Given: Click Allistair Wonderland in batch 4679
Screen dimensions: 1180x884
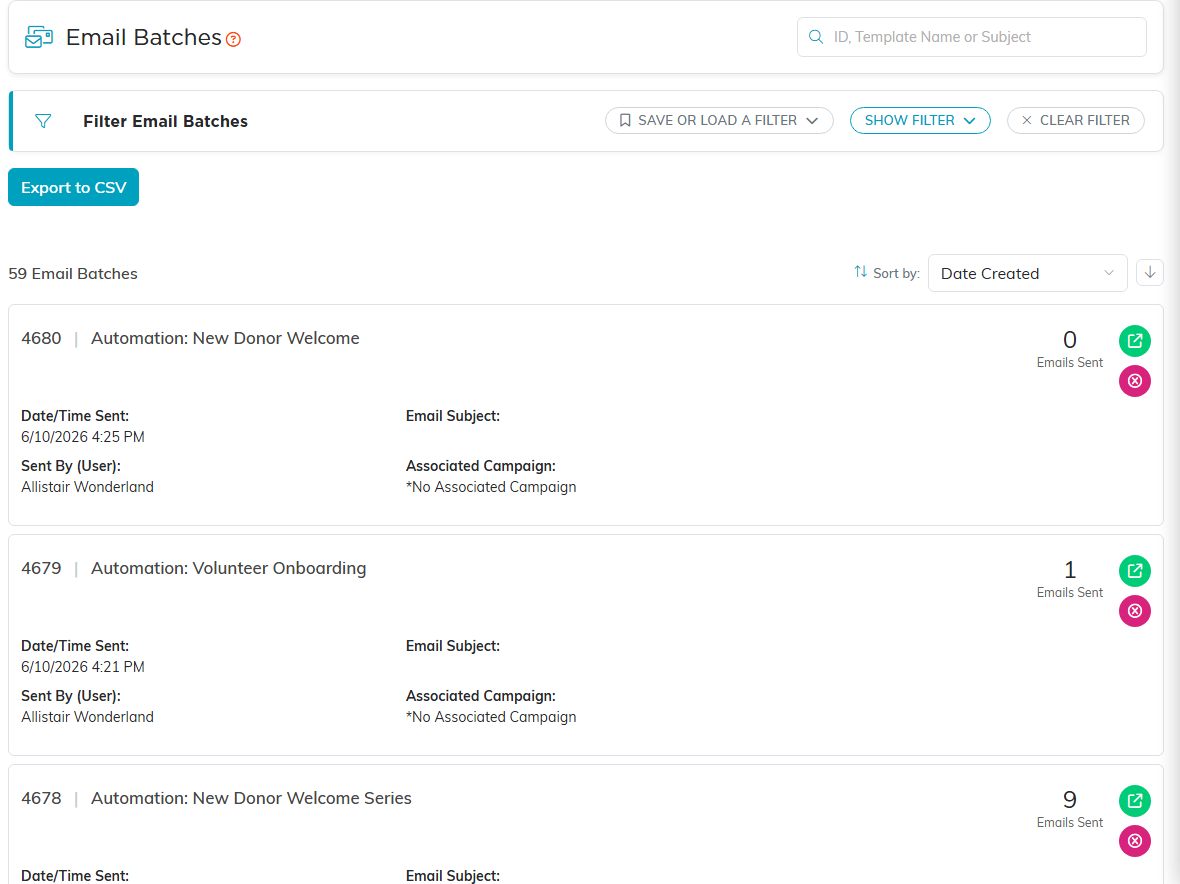Looking at the screenshot, I should point(87,717).
